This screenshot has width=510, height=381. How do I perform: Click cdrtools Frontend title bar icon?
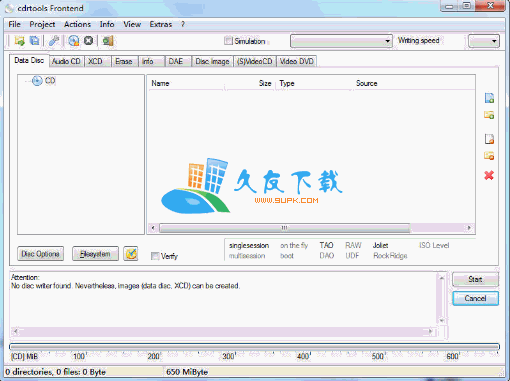pos(9,8)
